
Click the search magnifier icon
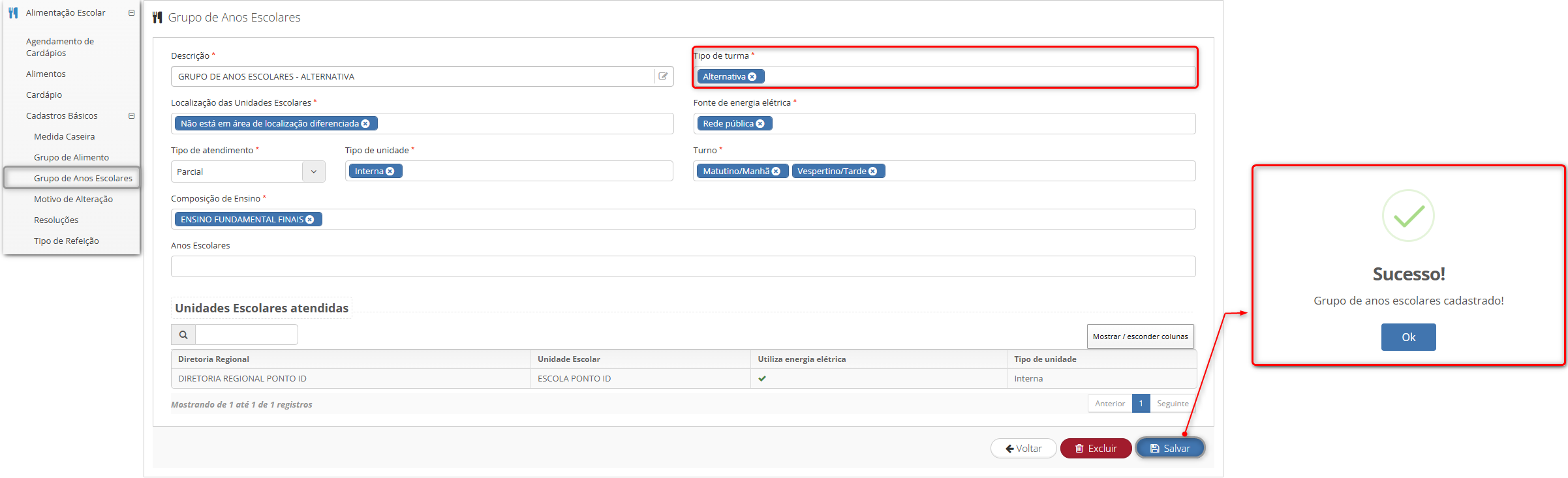tap(183, 335)
